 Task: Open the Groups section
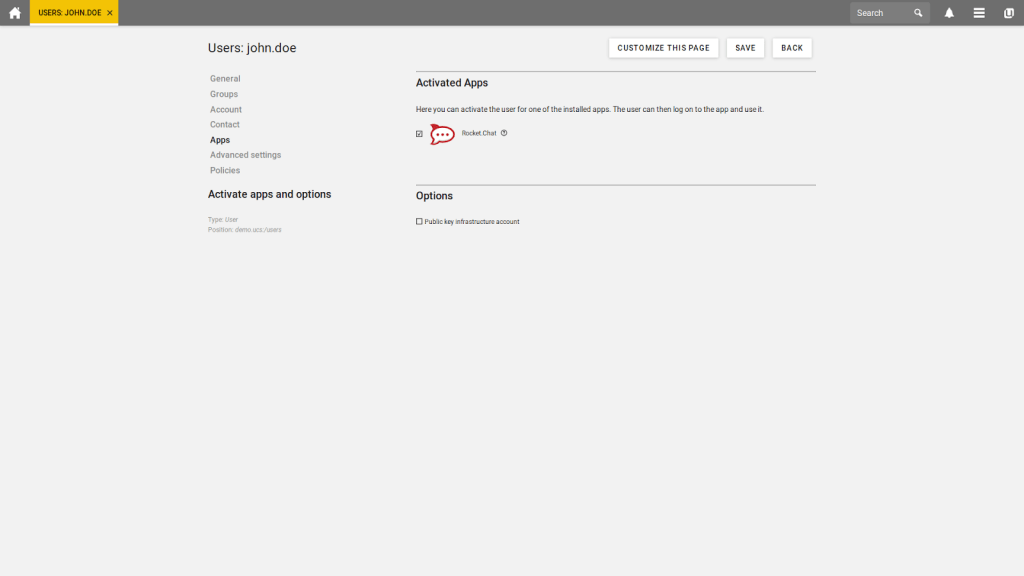pos(224,94)
